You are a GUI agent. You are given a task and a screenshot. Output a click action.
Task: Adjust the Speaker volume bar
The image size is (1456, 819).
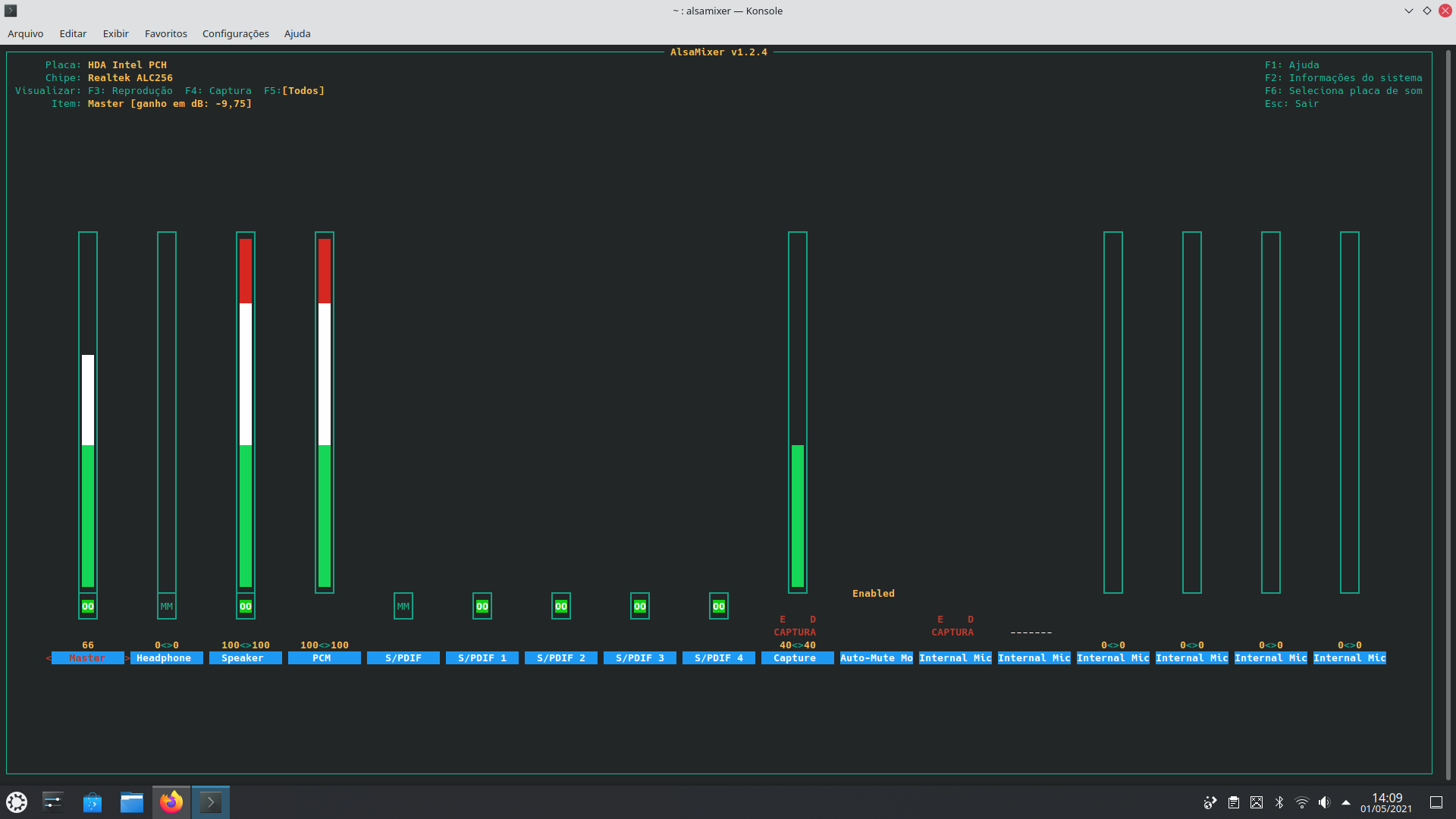click(x=246, y=412)
